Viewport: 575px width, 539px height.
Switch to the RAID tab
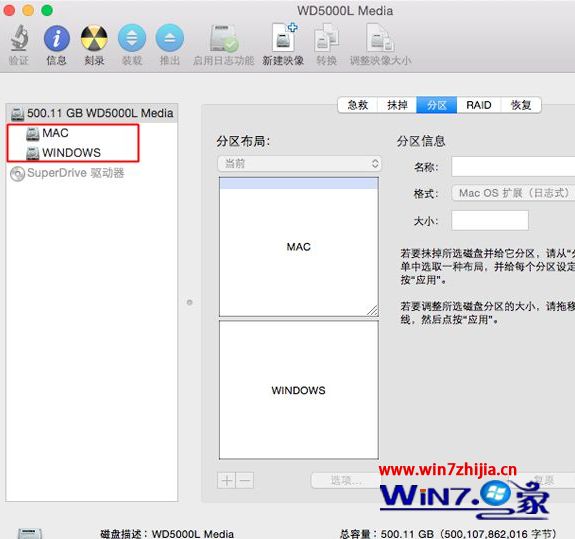(x=479, y=105)
